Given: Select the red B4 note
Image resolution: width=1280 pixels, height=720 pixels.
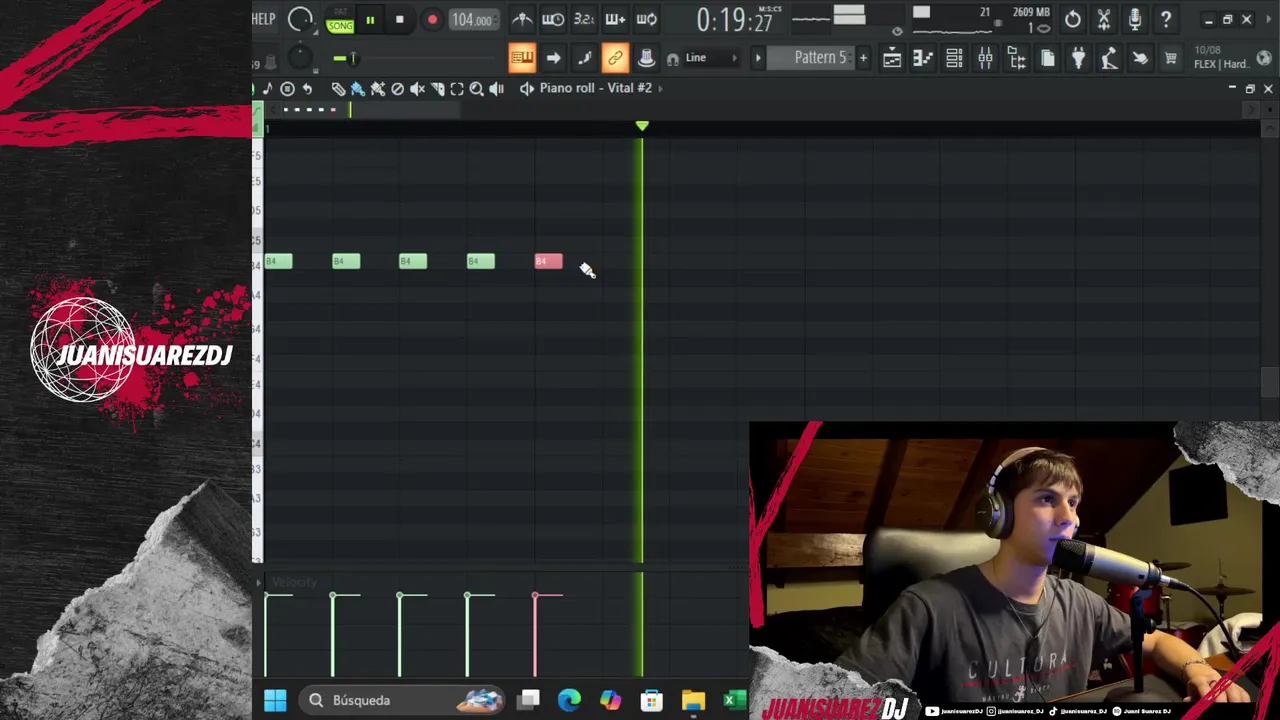Looking at the screenshot, I should [x=548, y=261].
